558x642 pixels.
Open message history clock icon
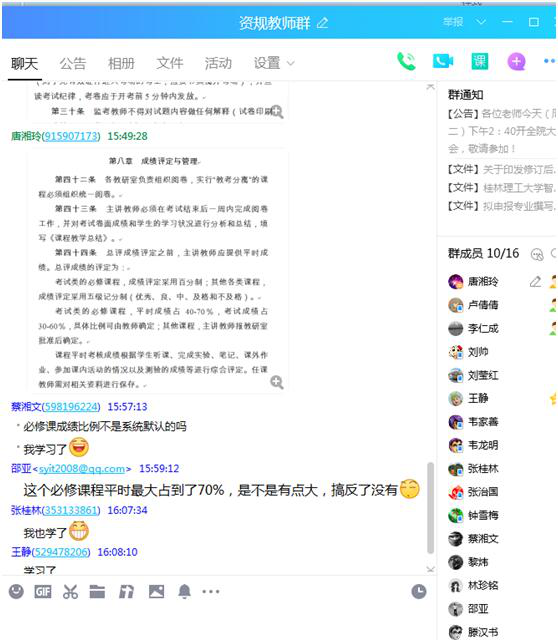[x=418, y=592]
